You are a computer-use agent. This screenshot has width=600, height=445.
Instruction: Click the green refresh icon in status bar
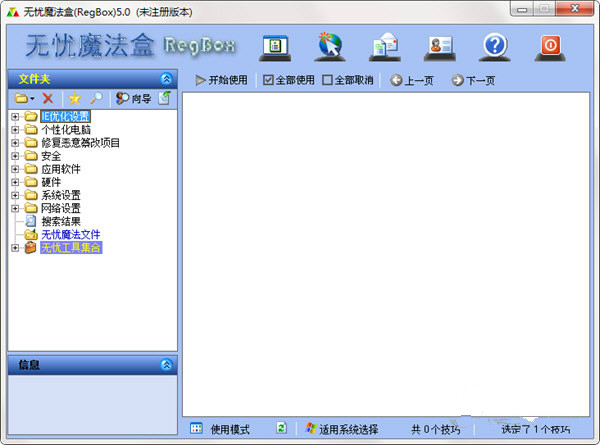click(x=282, y=428)
